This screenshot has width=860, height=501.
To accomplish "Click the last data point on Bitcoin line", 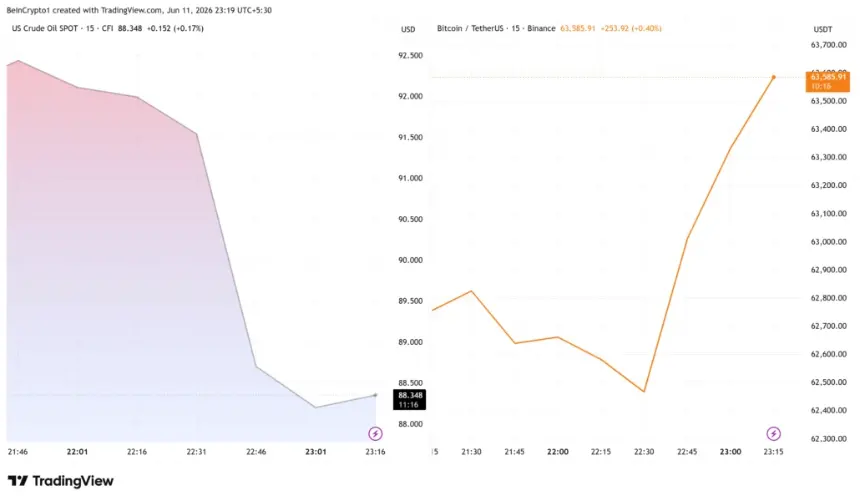I will pyautogui.click(x=774, y=77).
